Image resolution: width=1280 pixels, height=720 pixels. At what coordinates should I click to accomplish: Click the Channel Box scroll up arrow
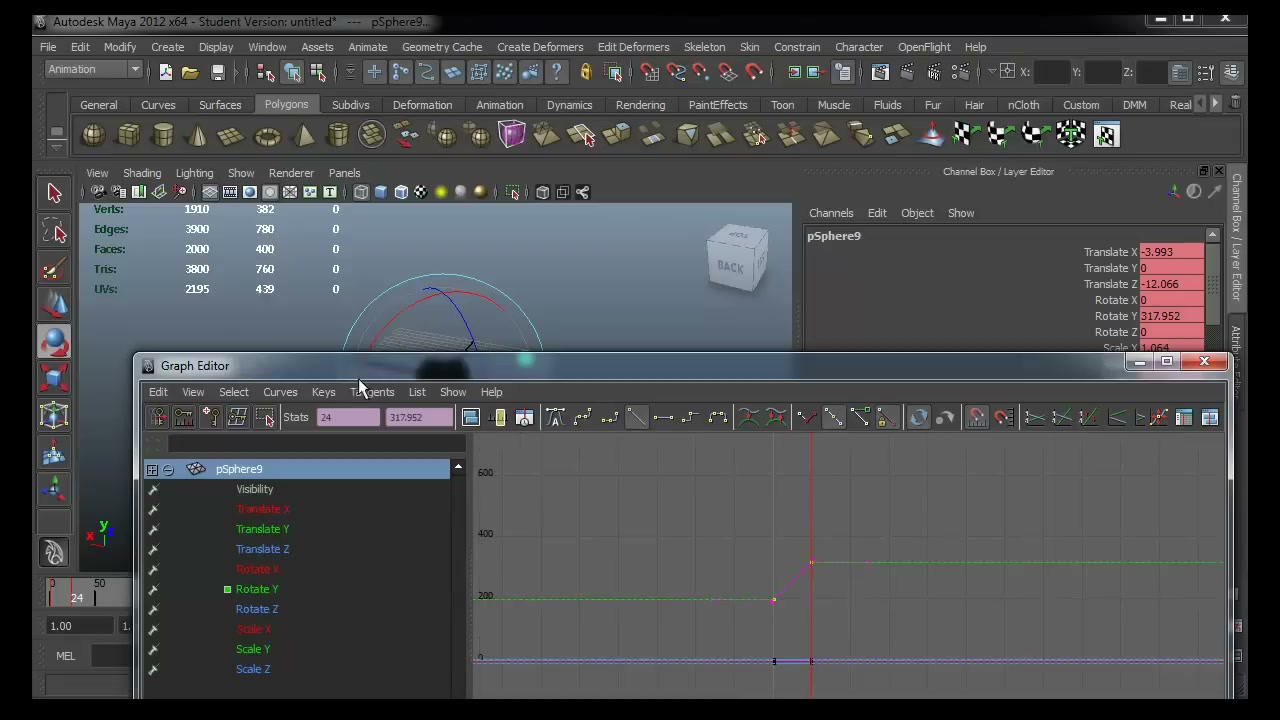point(1213,236)
